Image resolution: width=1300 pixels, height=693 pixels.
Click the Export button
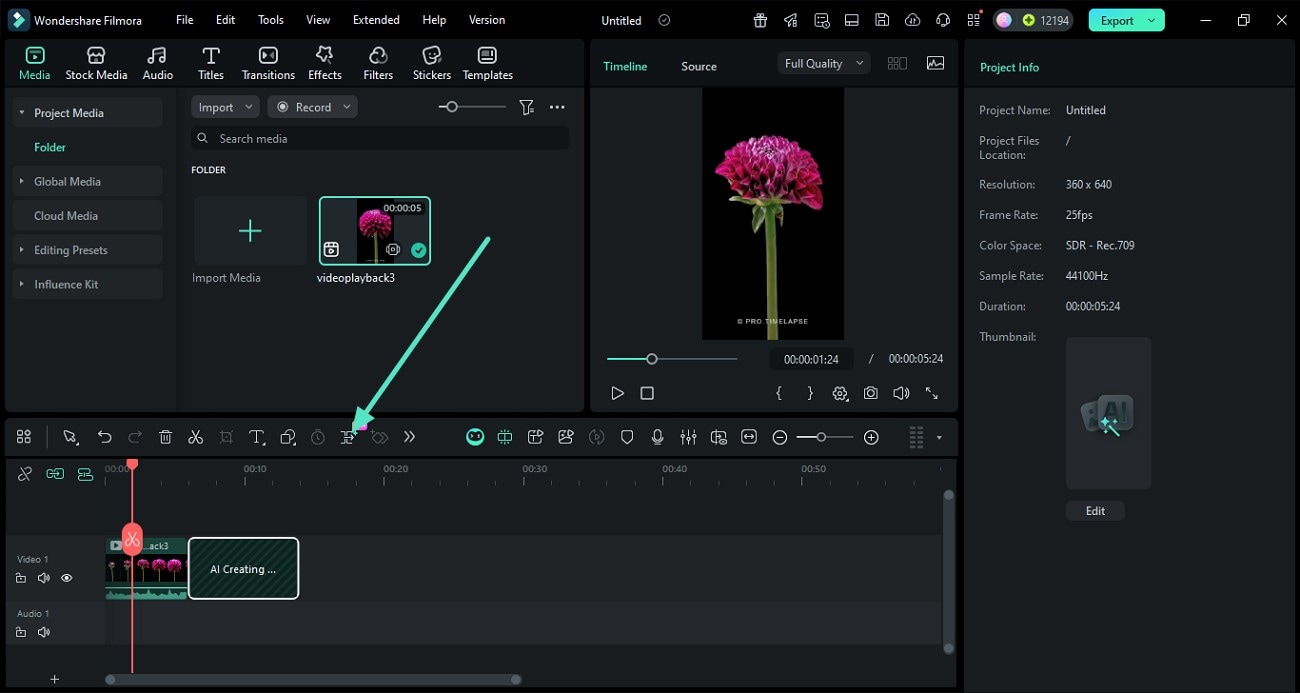click(x=1117, y=20)
